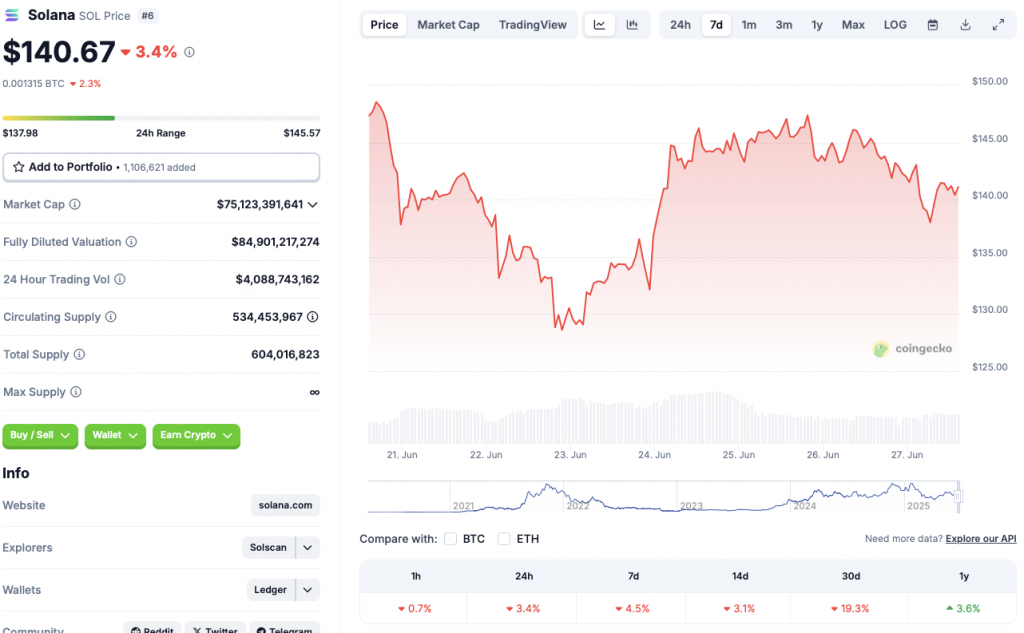Click the 24h Range progress bar
This screenshot has height=633, width=1024.
point(161,118)
